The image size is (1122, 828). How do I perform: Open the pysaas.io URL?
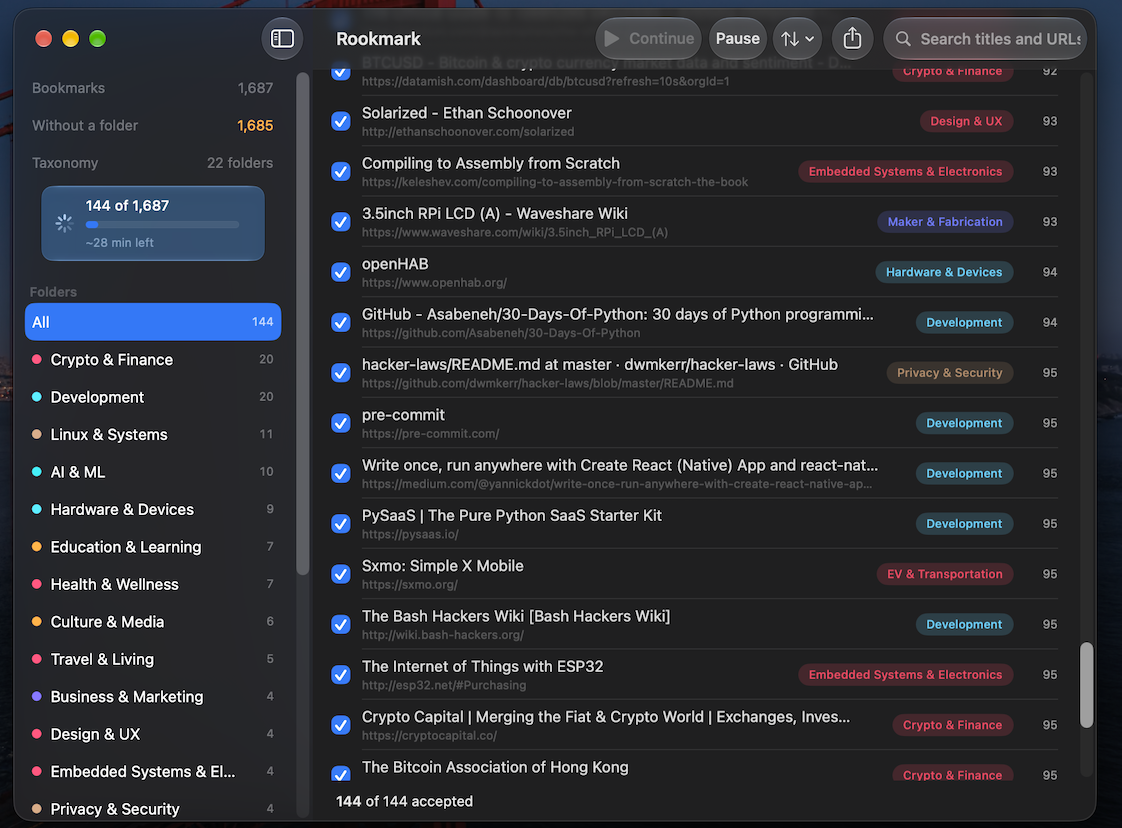[410, 534]
